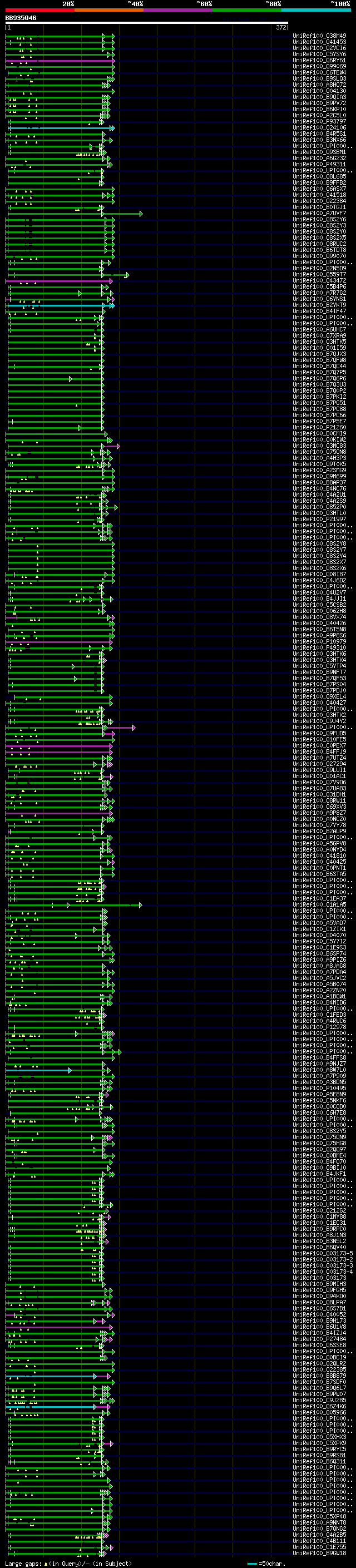The width and height of the screenshot is (356, 1568).
Task: Click hit label UniRef100_Q6ASX7
Action: (x=319, y=189)
